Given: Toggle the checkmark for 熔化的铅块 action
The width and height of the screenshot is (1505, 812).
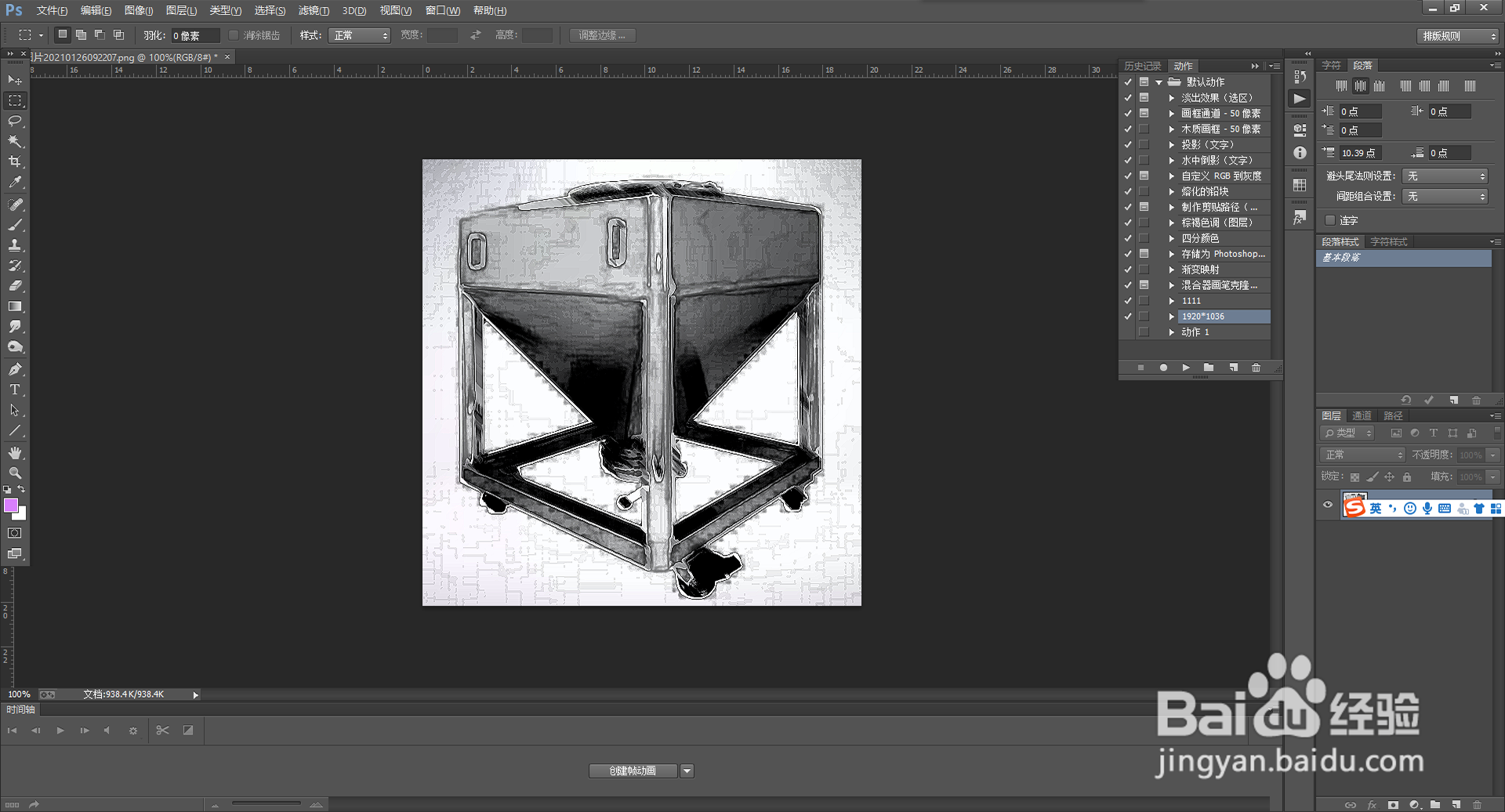Looking at the screenshot, I should 1128,191.
